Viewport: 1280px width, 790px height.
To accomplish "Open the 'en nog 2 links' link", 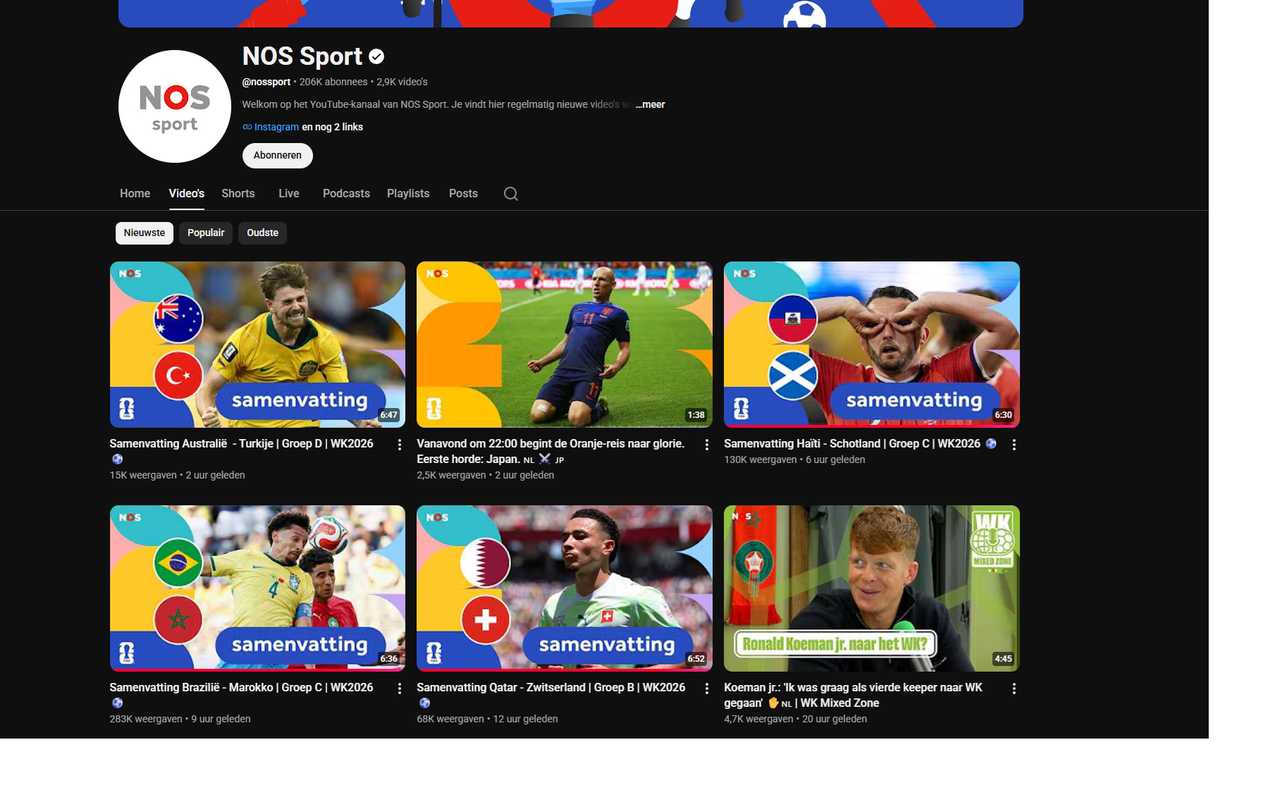I will click(333, 128).
